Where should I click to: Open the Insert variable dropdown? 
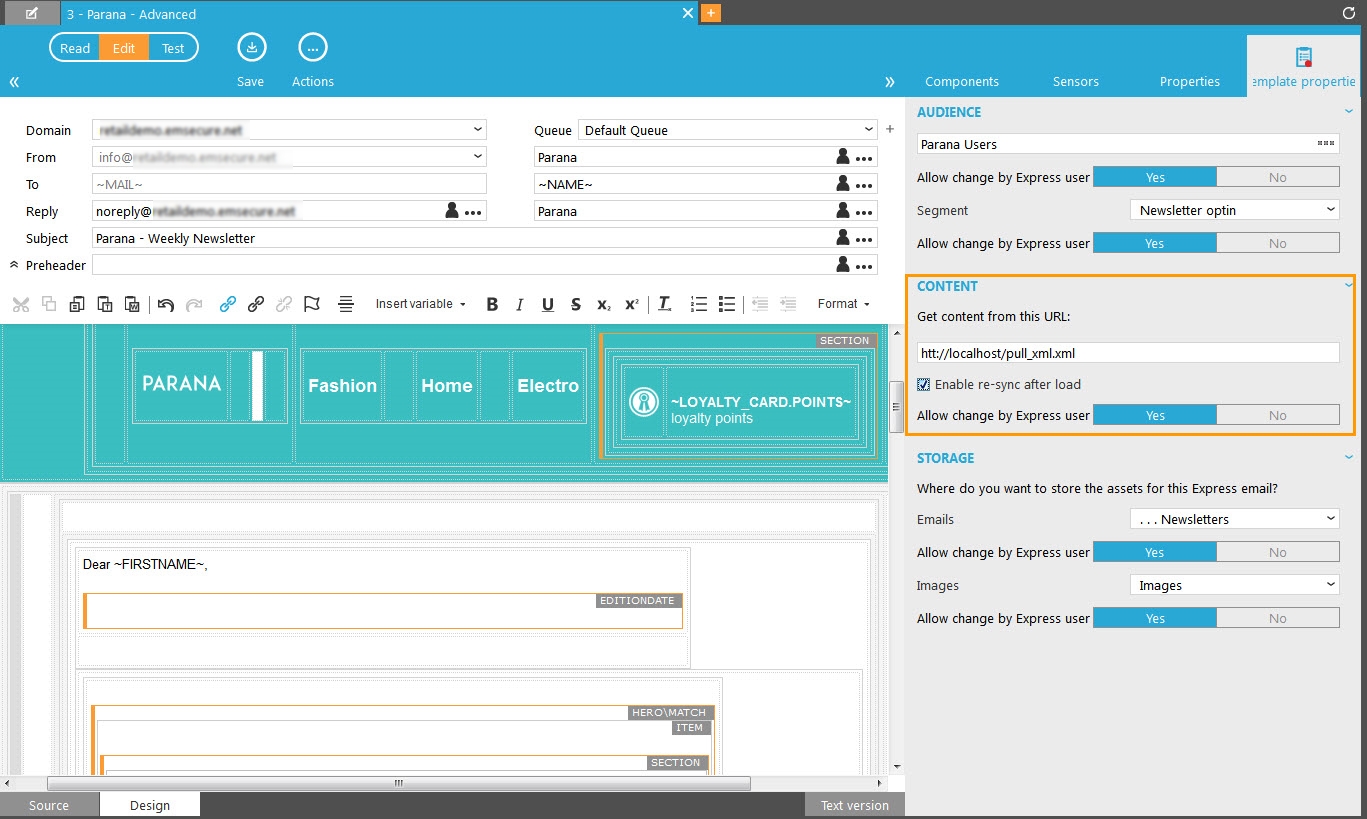coord(421,304)
